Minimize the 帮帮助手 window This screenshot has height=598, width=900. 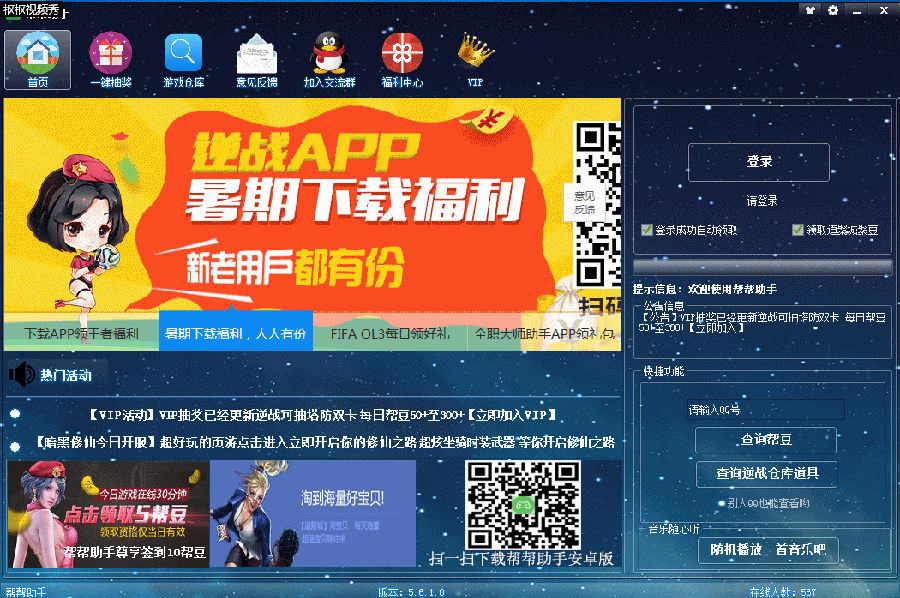857,10
